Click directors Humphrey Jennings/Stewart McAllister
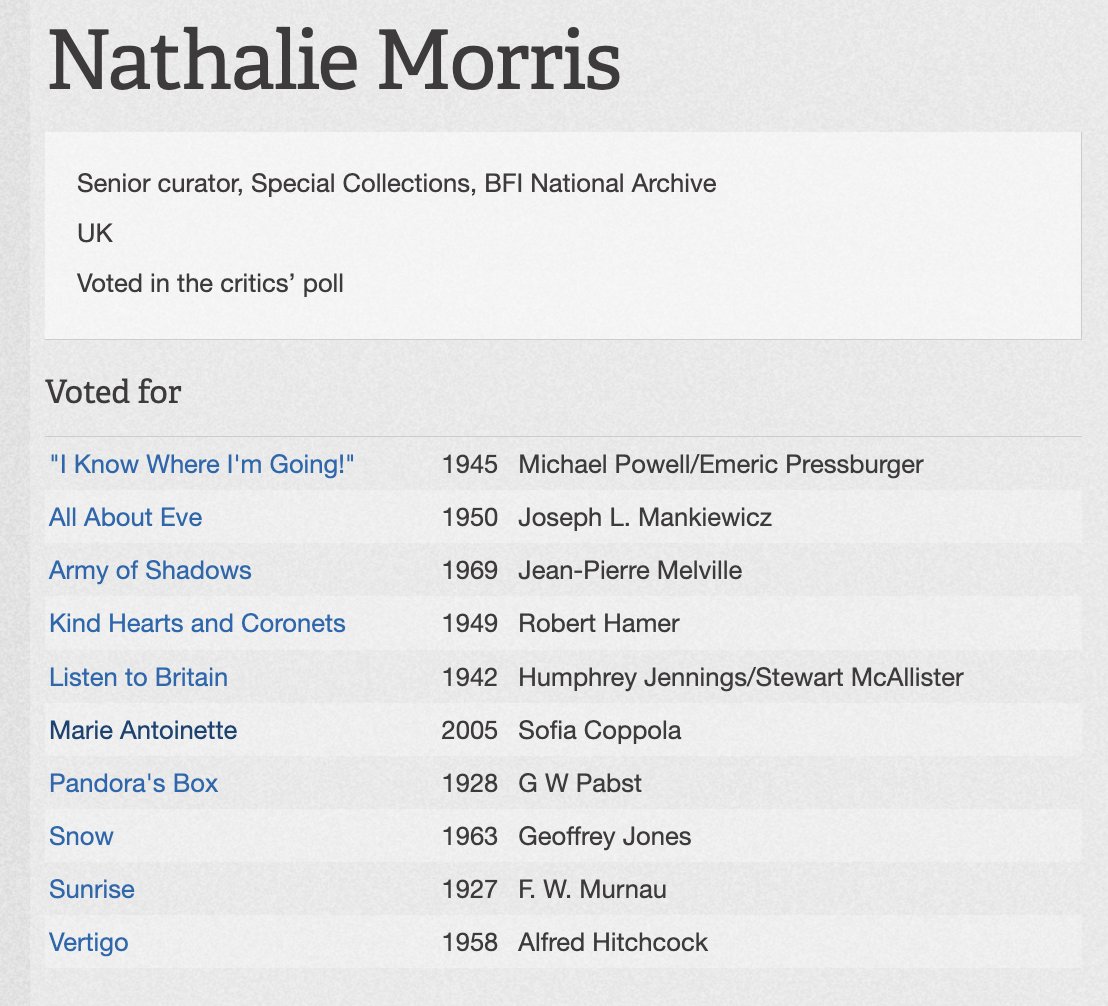This screenshot has height=1006, width=1108. [741, 677]
